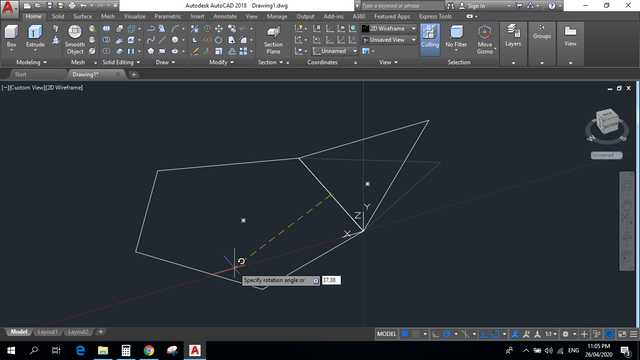
Task: Open the 2D Wireframe visual style dropdown
Action: tap(389, 29)
